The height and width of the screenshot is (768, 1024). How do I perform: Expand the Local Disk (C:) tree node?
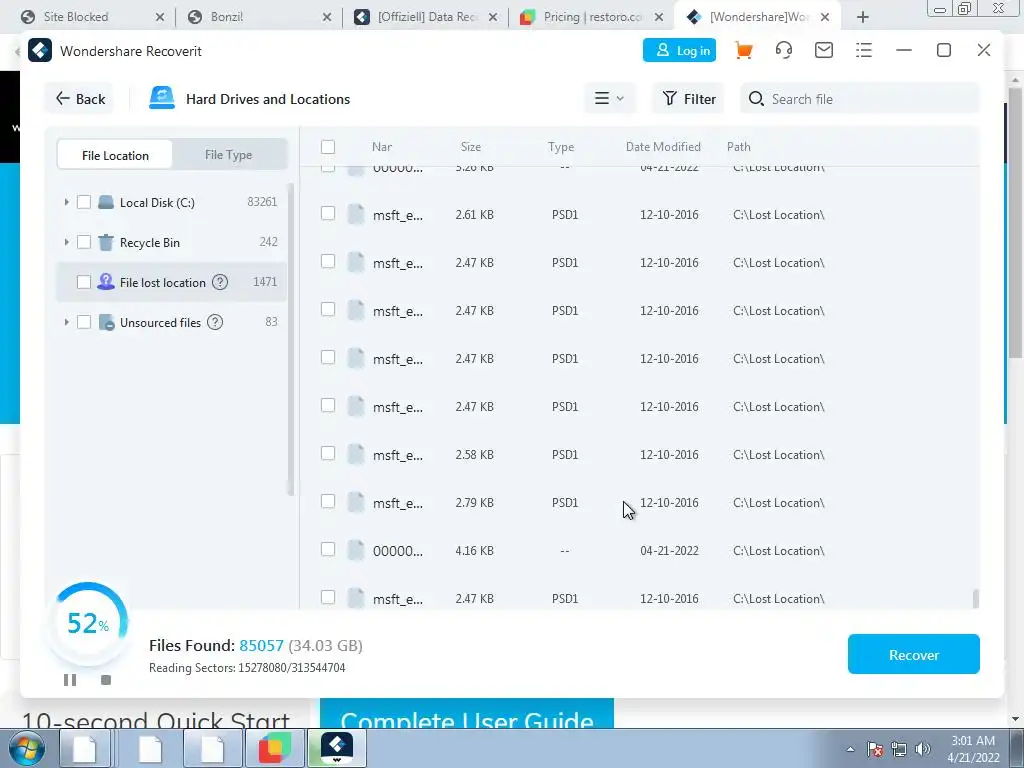66,202
